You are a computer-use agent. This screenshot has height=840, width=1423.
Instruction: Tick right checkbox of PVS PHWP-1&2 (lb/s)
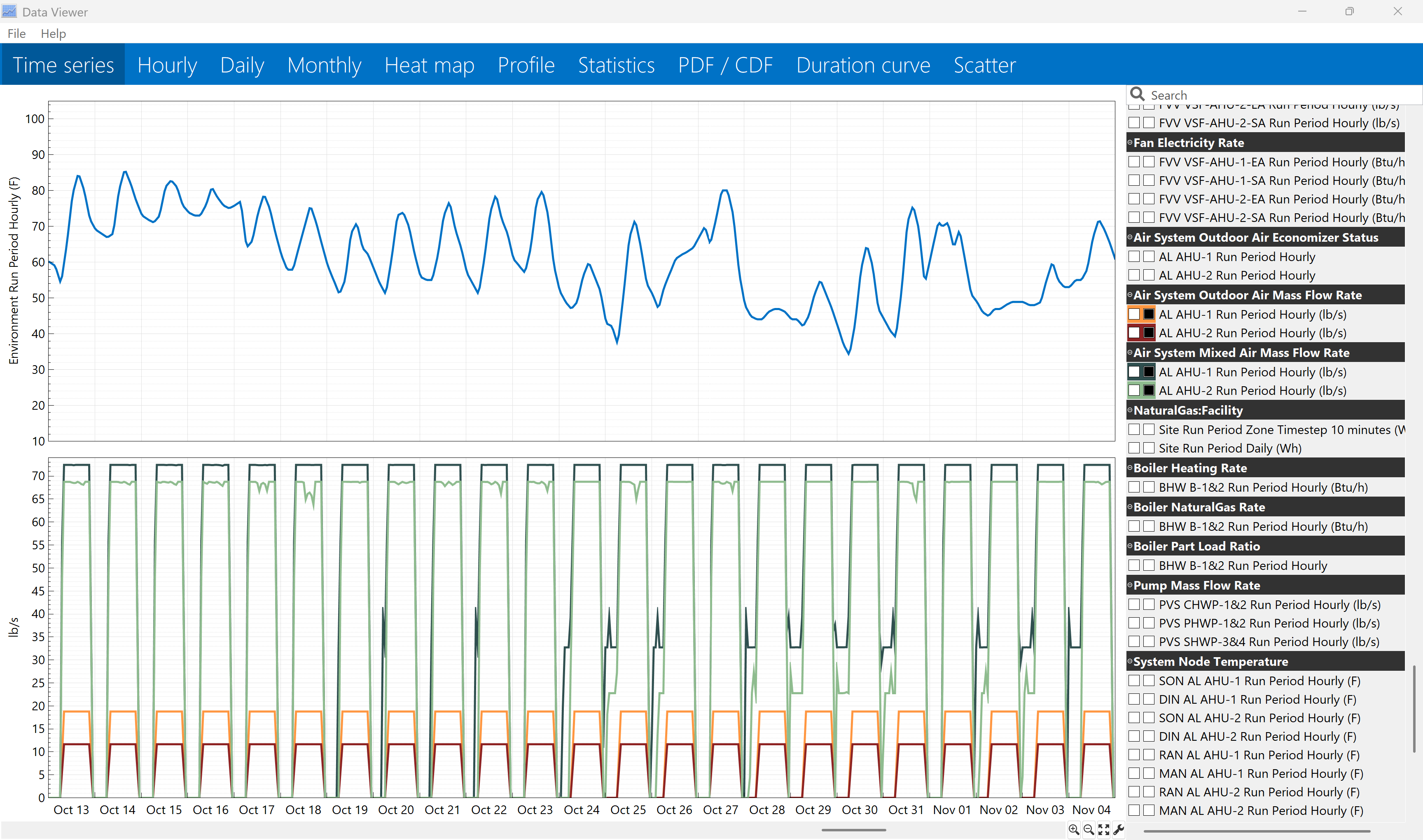1149,623
